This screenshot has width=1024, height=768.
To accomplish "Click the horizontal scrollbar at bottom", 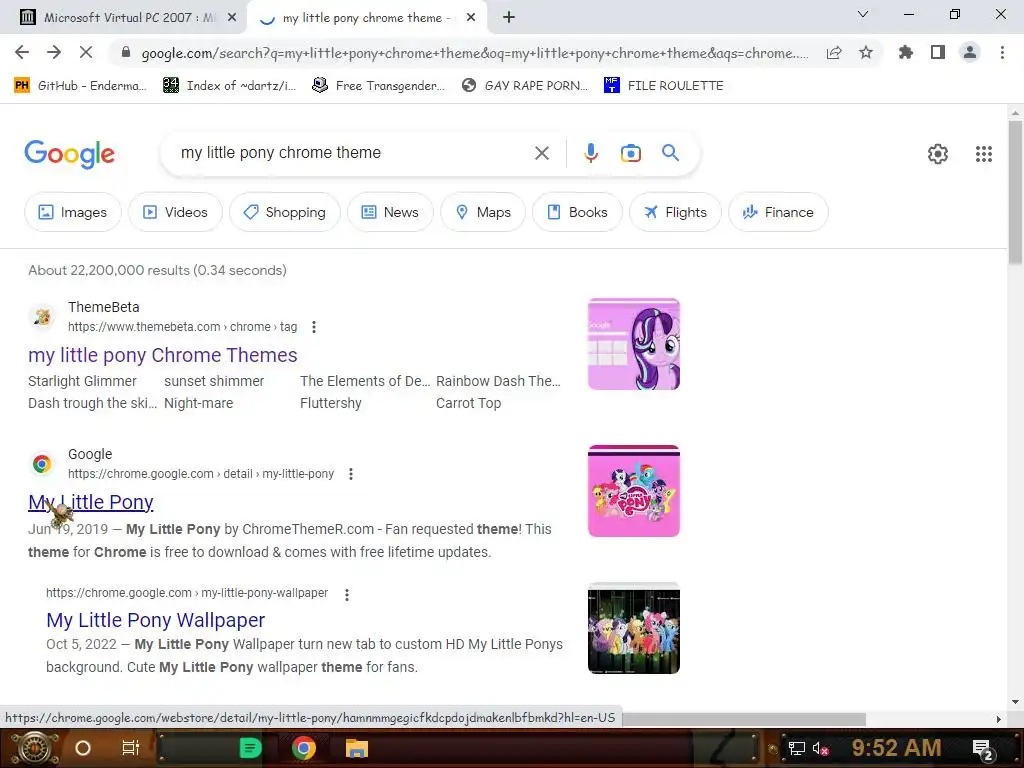I will [744, 719].
